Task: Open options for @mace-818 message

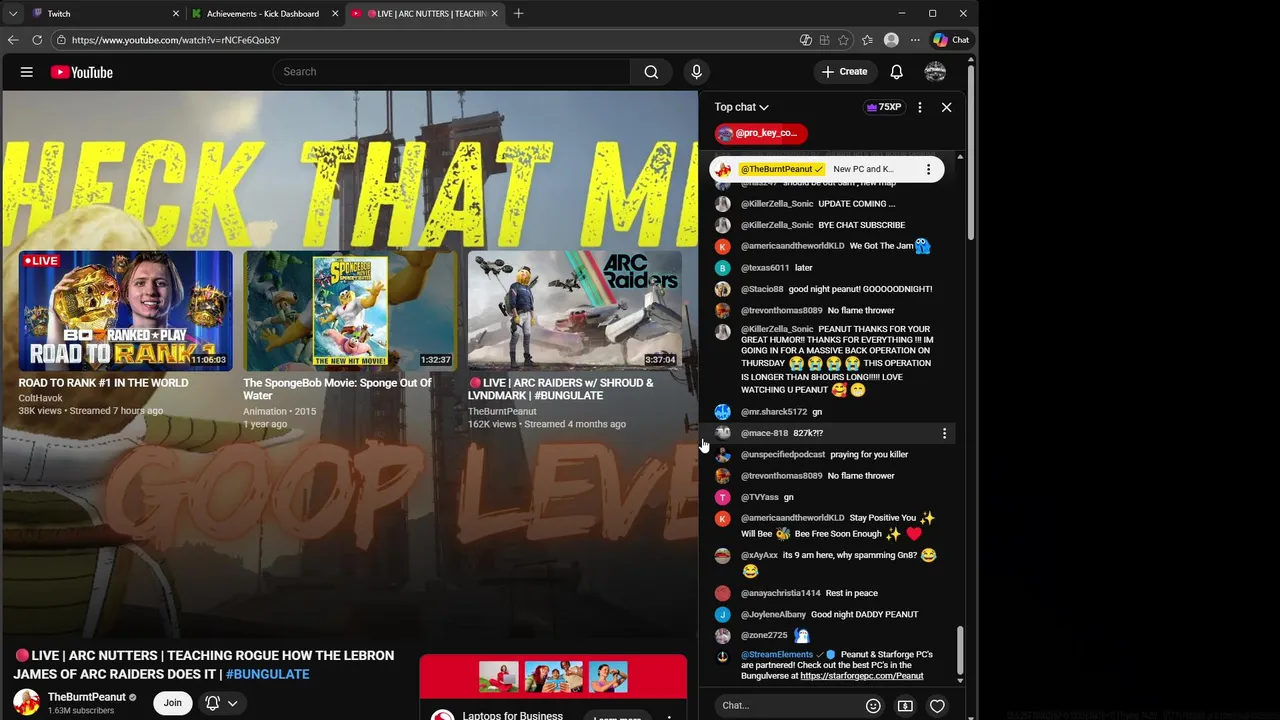Action: click(944, 433)
